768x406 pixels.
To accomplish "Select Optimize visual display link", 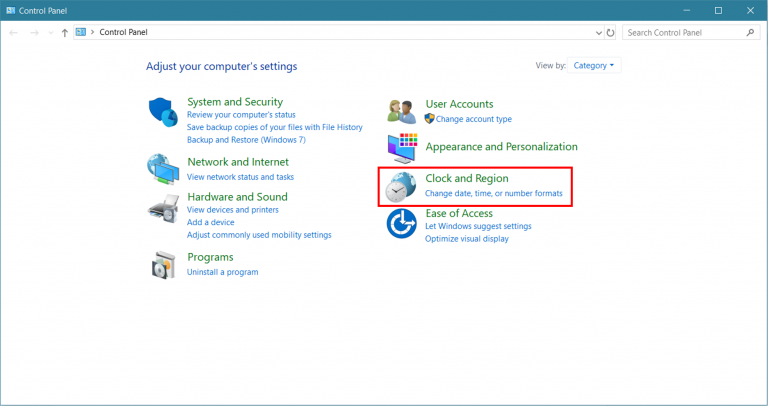I will pos(466,239).
